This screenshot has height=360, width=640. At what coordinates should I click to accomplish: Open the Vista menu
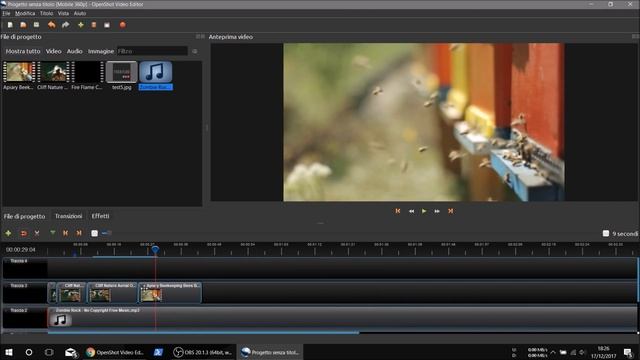coord(63,13)
